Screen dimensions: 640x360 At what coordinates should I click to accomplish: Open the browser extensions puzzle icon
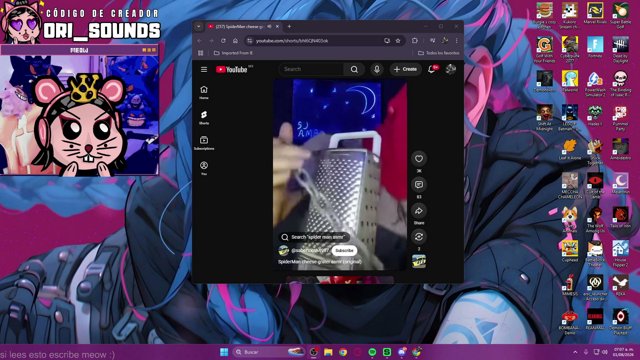[415, 41]
